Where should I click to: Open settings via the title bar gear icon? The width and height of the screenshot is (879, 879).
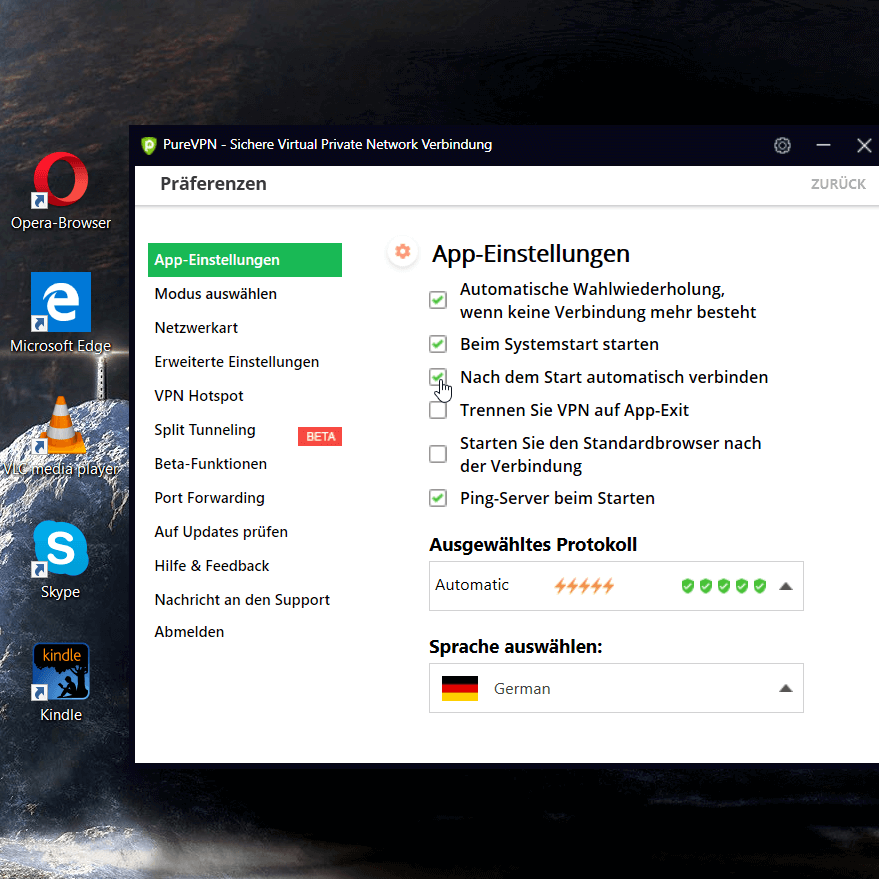click(x=782, y=145)
